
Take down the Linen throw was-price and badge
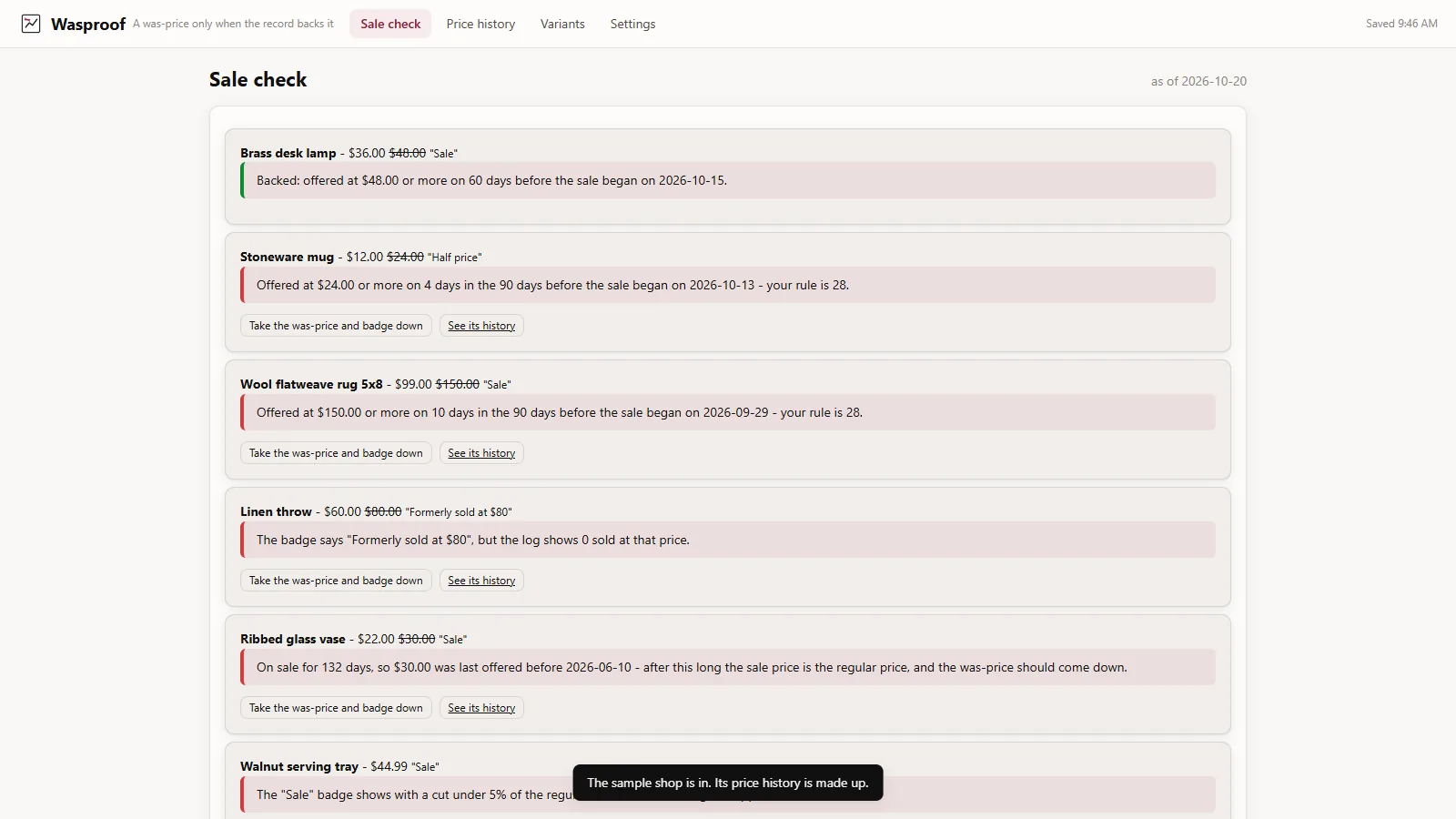pyautogui.click(x=336, y=581)
